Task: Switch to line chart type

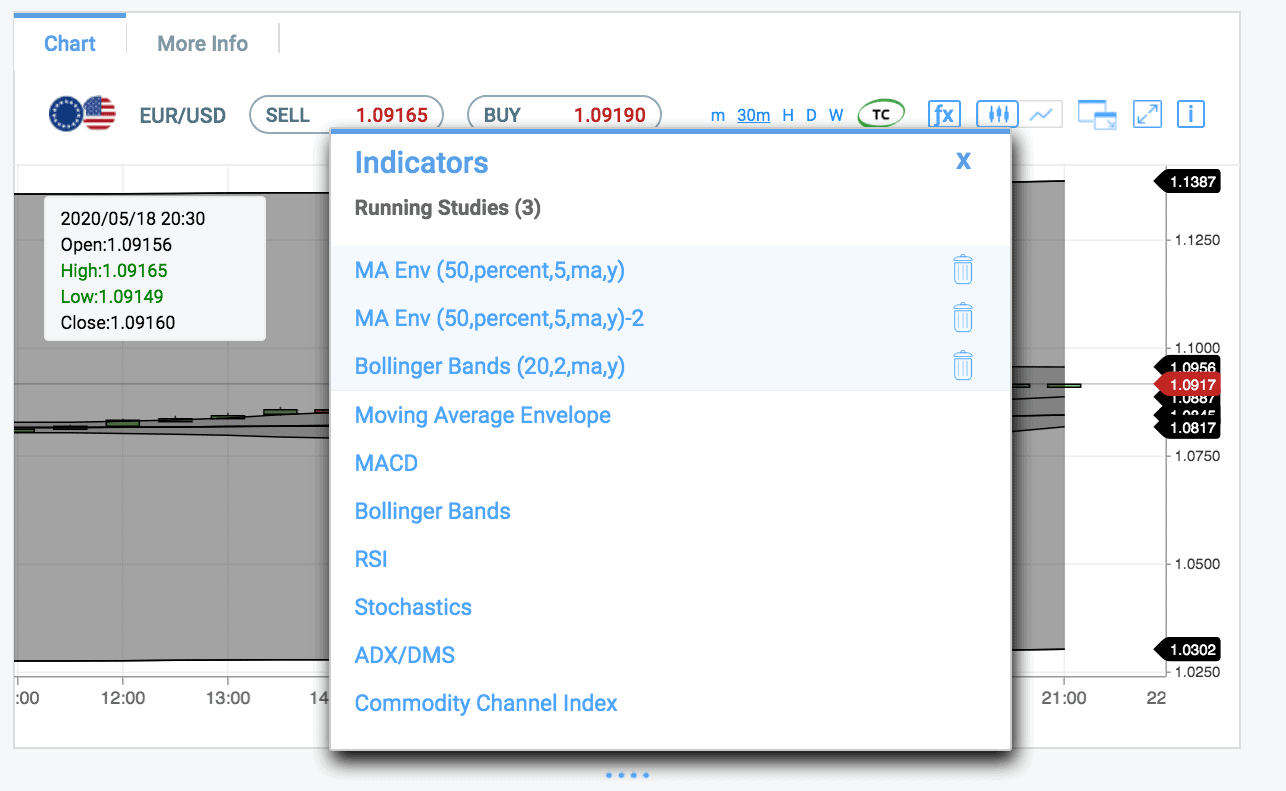Action: (1042, 114)
